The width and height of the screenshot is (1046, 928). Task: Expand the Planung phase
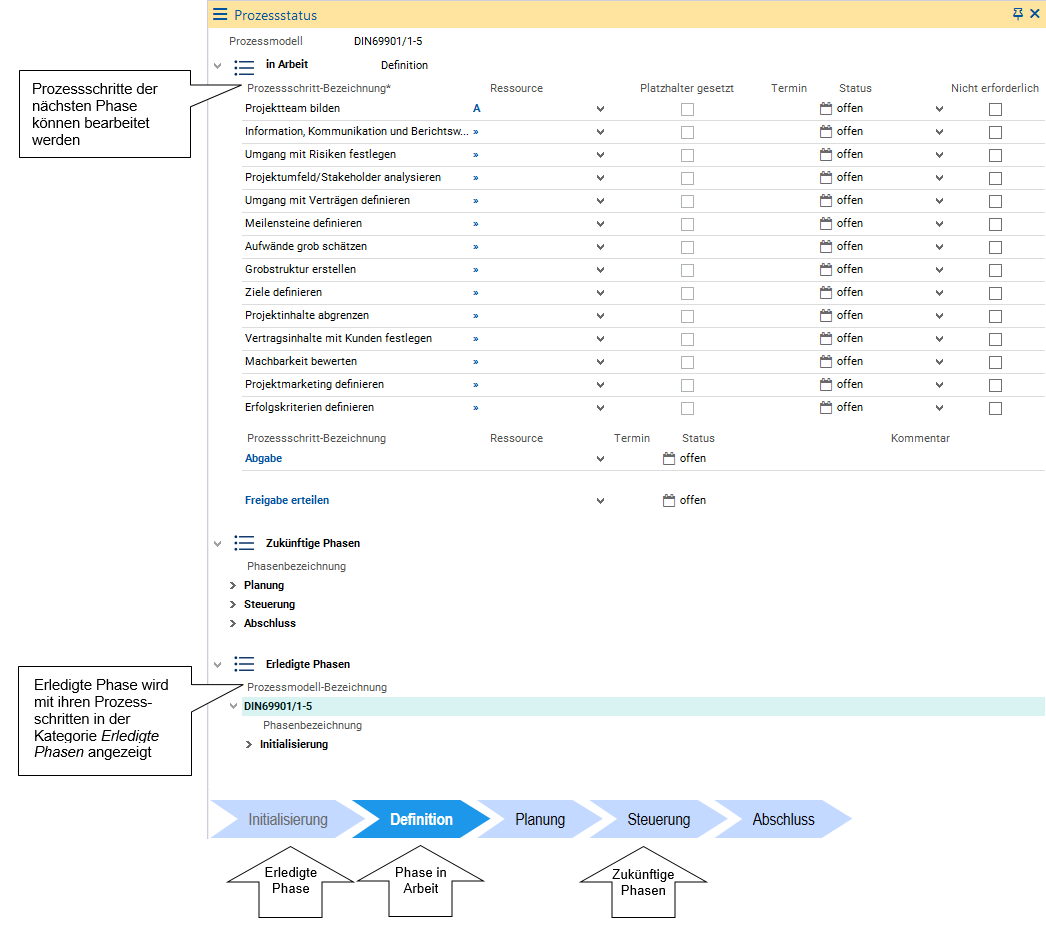[x=233, y=585]
